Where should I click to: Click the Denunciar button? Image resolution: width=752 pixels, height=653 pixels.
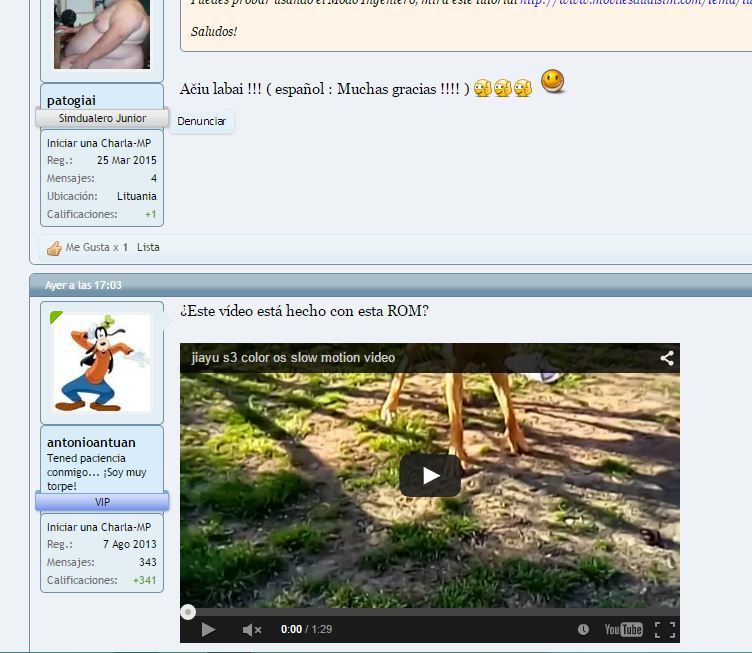coord(201,121)
